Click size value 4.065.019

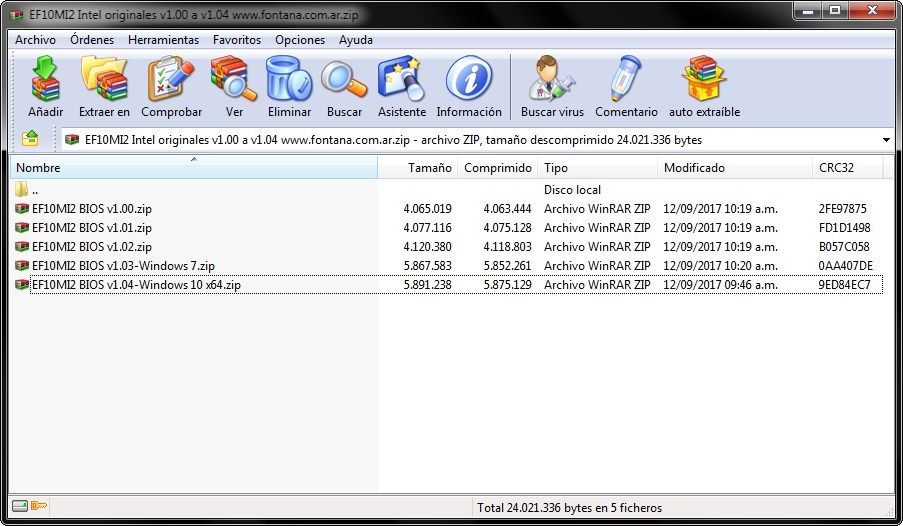[x=427, y=209]
